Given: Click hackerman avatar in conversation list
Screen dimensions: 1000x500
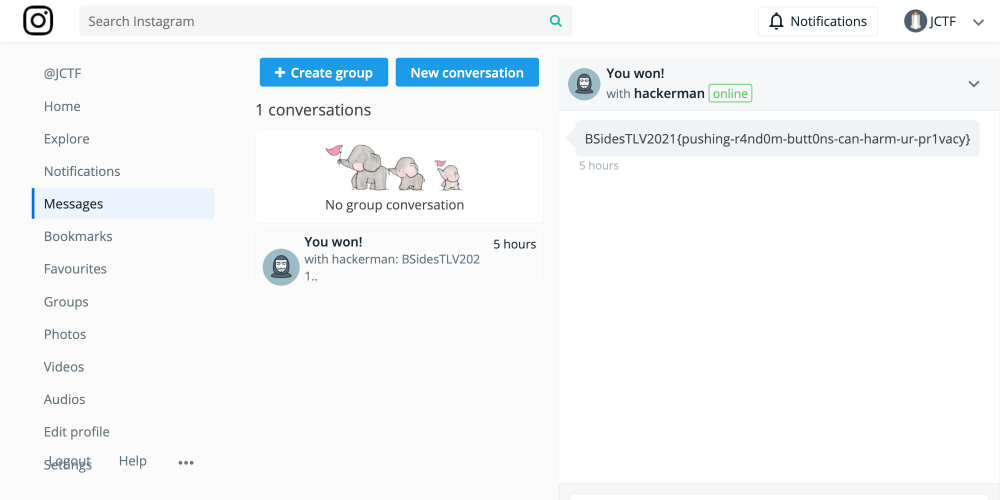Looking at the screenshot, I should [x=281, y=267].
